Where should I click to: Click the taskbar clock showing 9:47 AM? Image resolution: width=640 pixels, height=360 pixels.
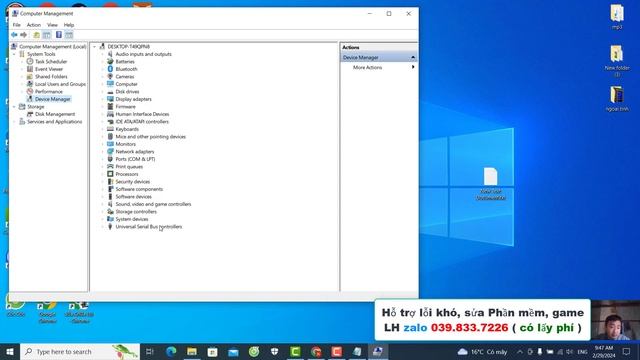coord(604,351)
